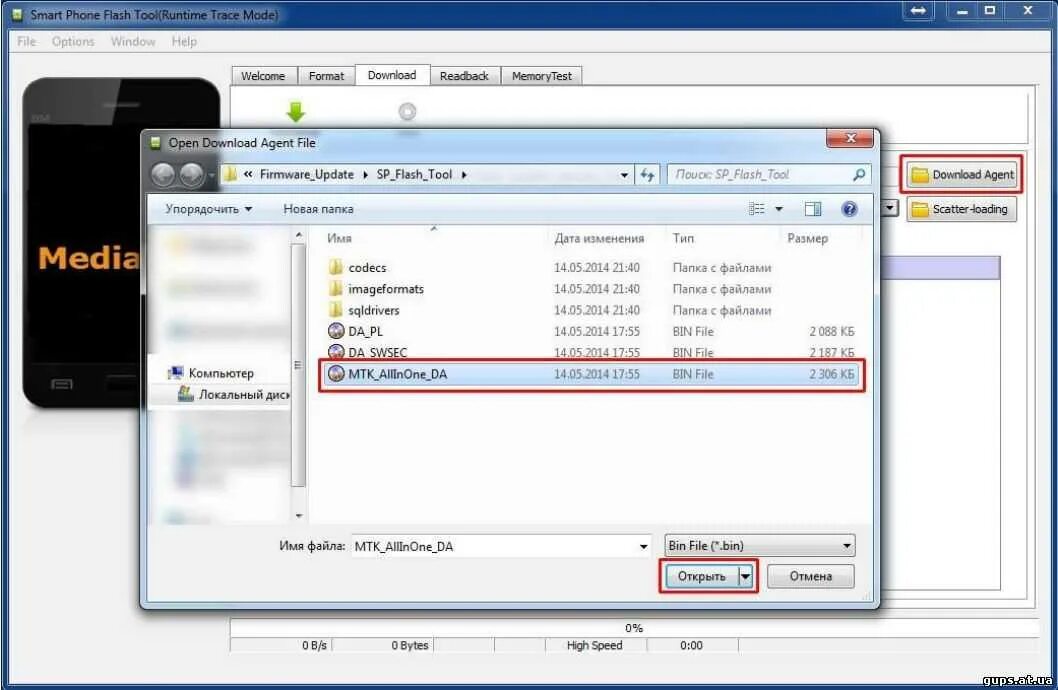Viewport: 1058px width, 690px height.
Task: Click the Открыть button
Action: pyautogui.click(x=702, y=577)
